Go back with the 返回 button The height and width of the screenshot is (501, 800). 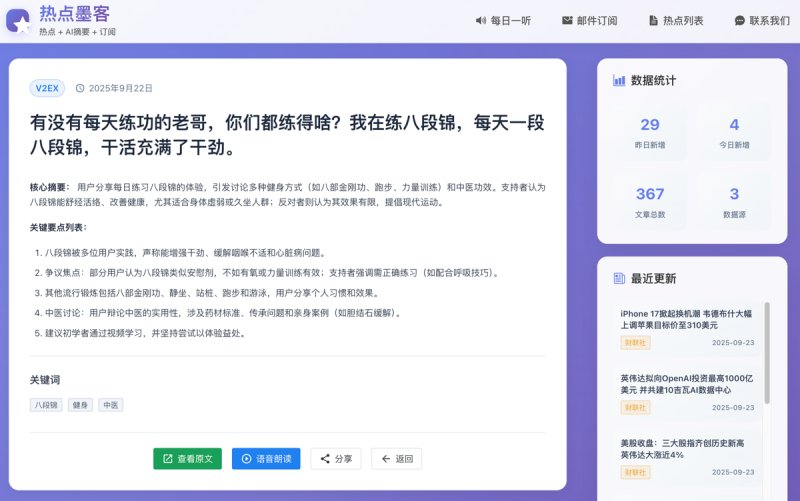tap(396, 459)
